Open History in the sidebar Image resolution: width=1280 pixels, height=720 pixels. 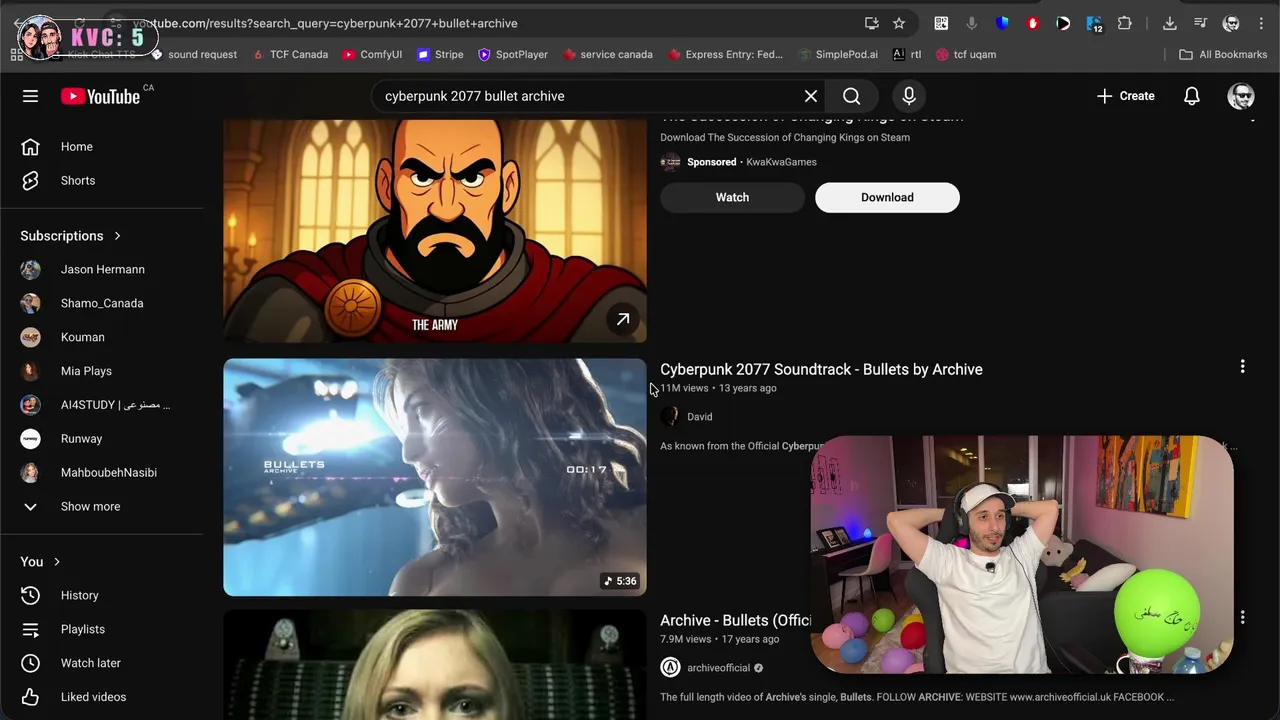pos(102,596)
